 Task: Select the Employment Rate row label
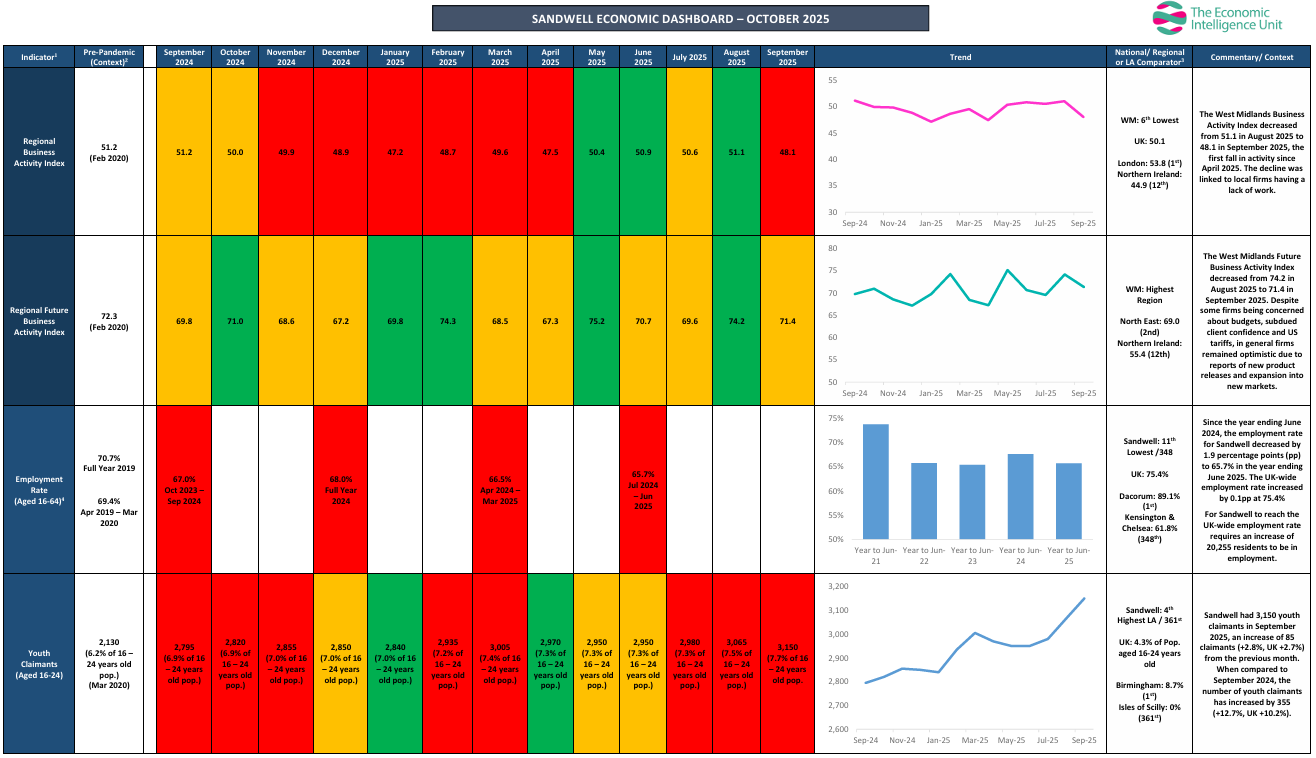pyautogui.click(x=38, y=489)
